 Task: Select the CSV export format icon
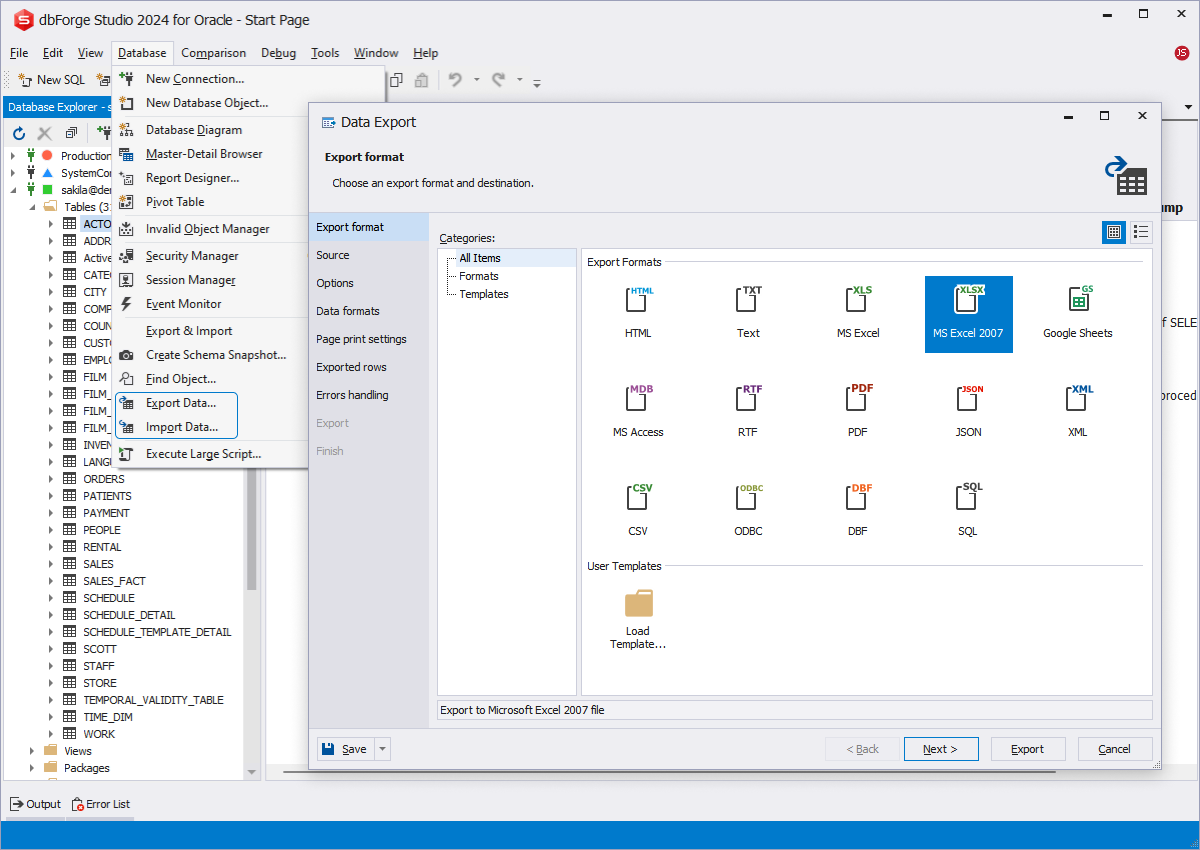click(638, 499)
